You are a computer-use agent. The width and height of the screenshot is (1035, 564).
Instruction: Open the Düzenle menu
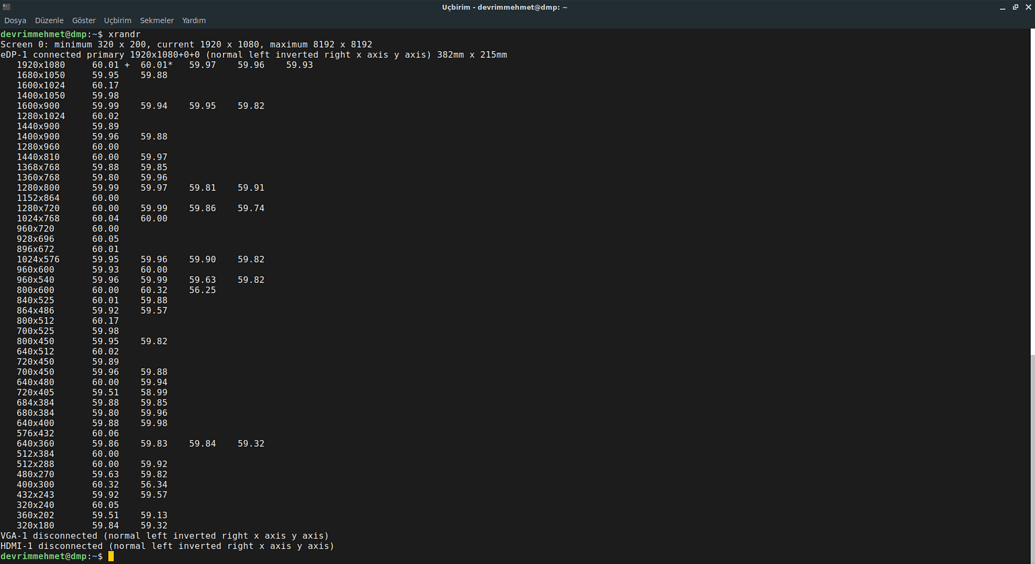[x=49, y=20]
